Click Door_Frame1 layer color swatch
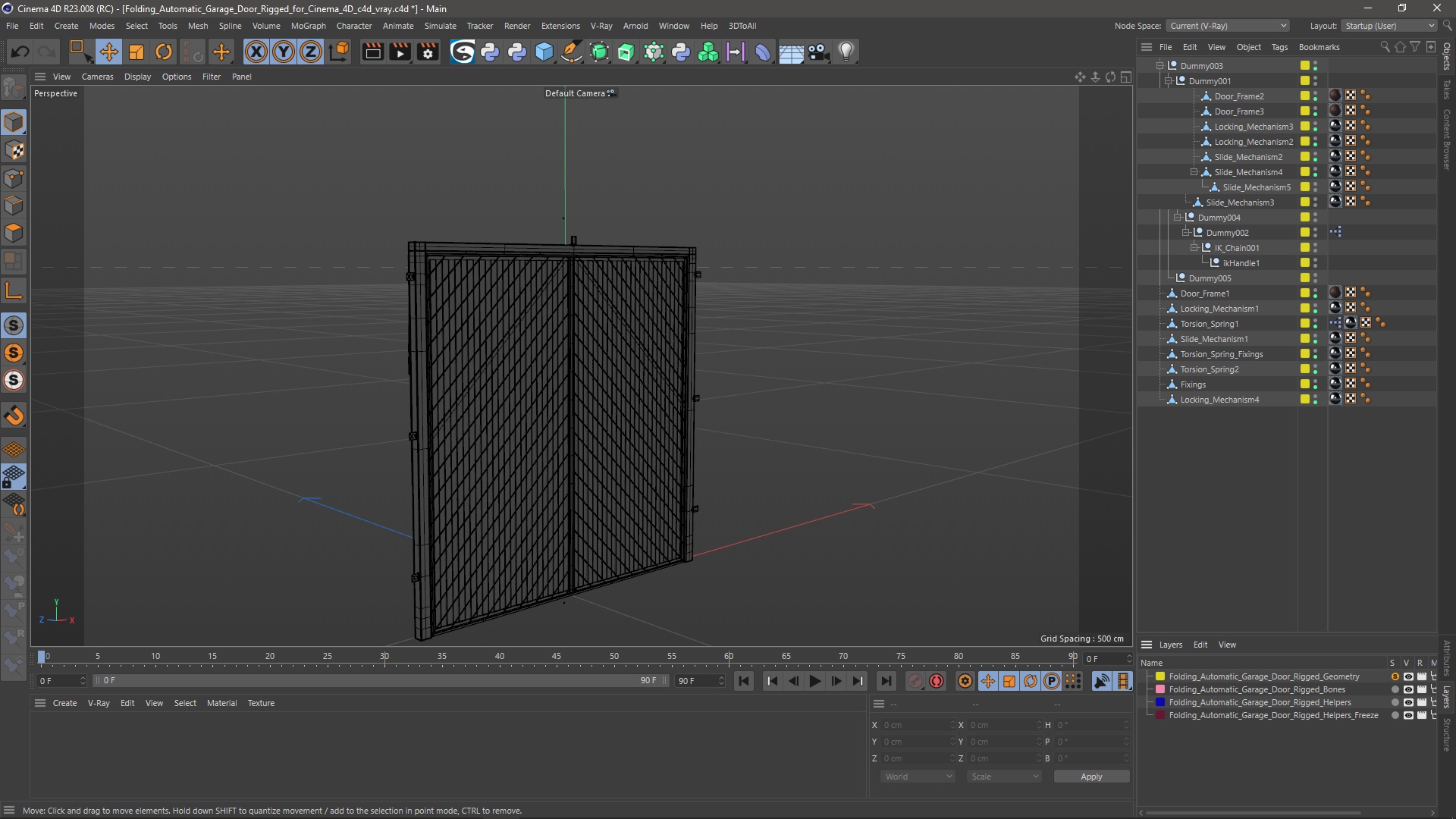The width and height of the screenshot is (1456, 819). coord(1304,293)
